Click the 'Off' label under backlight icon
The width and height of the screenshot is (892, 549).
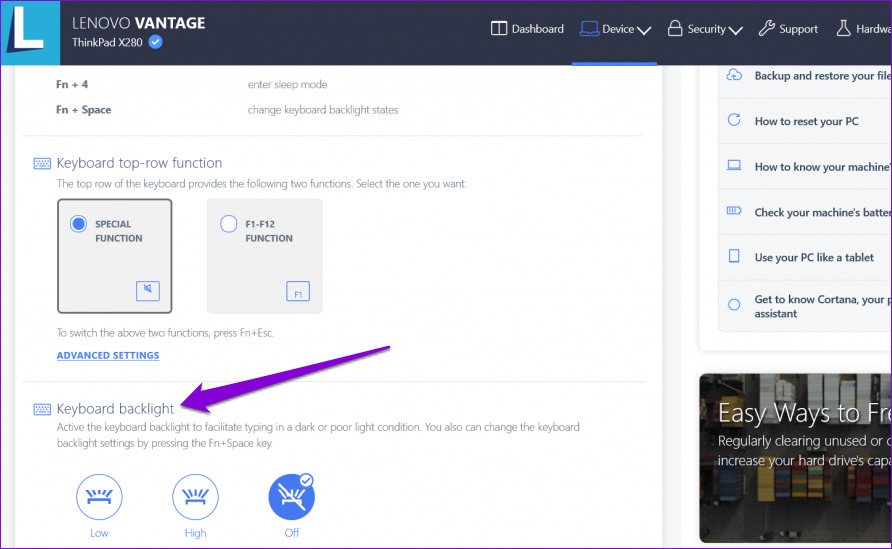click(x=292, y=533)
